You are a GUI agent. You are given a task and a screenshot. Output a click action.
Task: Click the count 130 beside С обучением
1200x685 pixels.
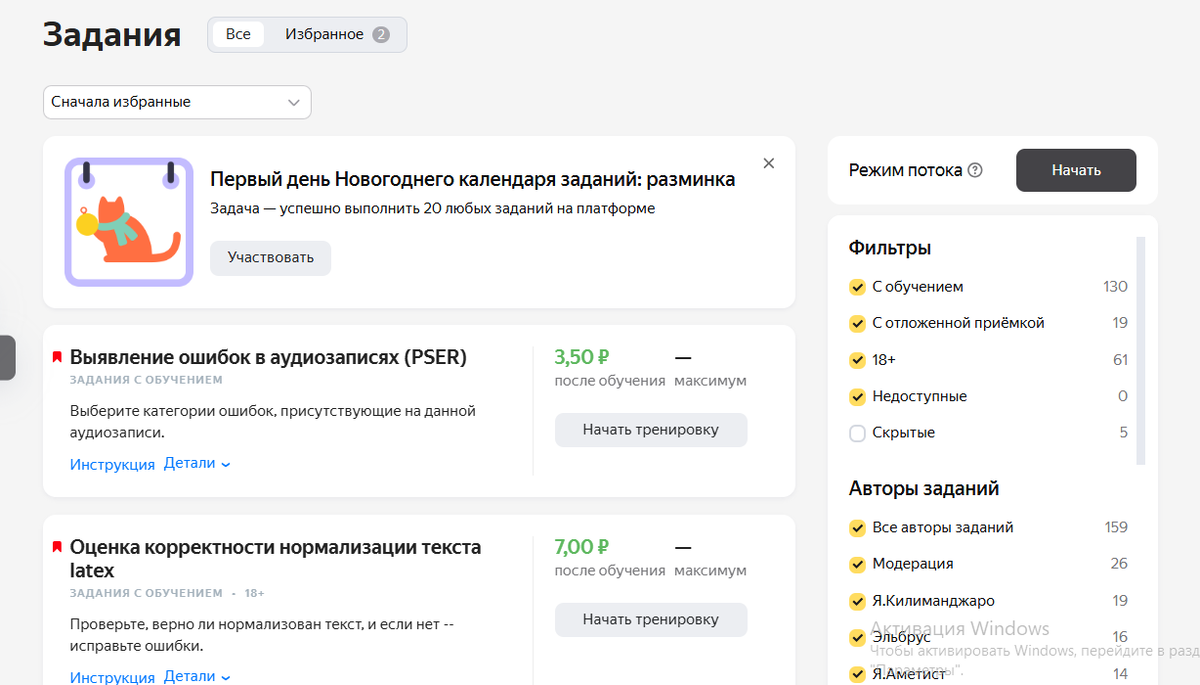pos(1115,287)
